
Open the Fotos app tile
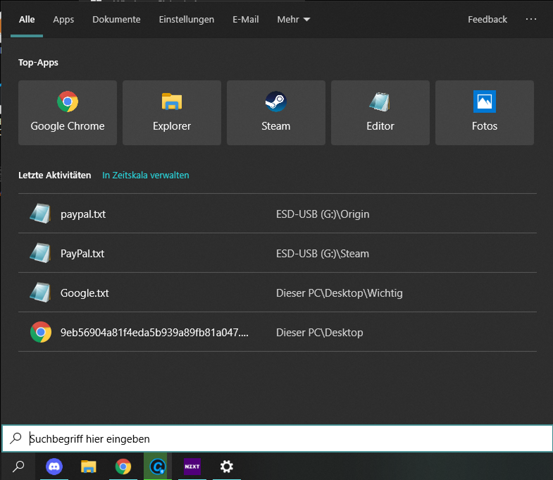click(x=485, y=113)
